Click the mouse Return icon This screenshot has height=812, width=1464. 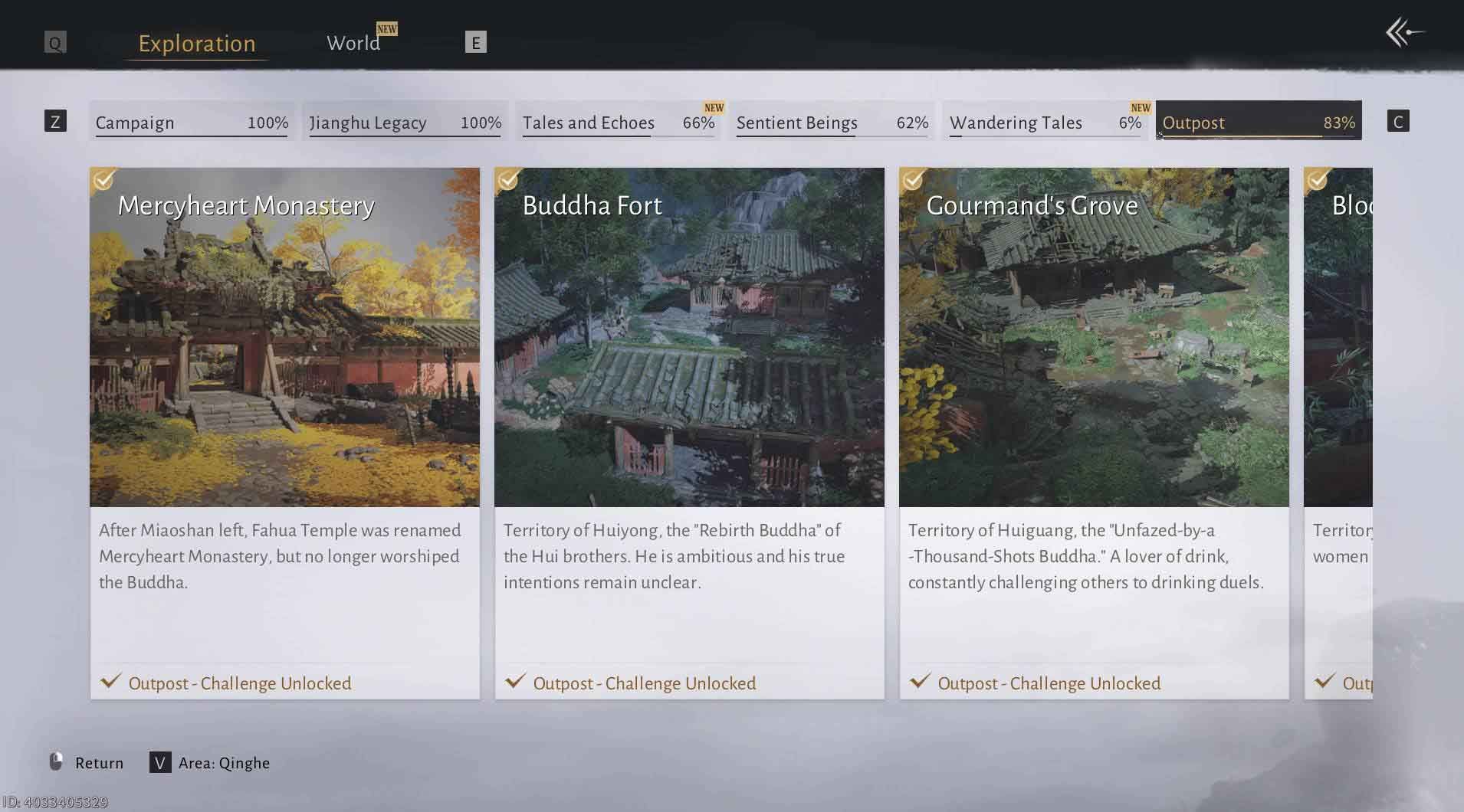[x=56, y=761]
